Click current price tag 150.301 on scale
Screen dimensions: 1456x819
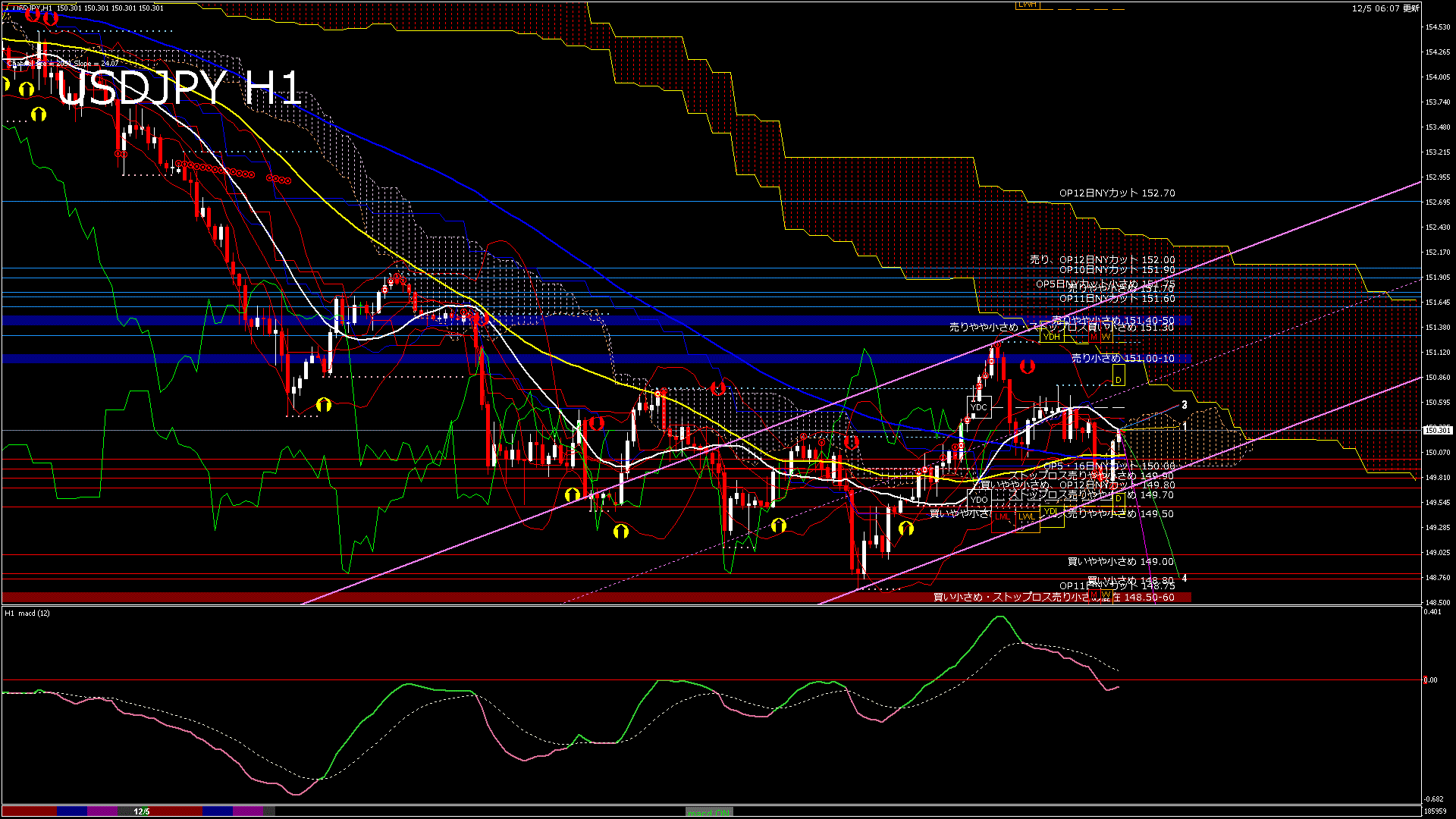pos(1437,430)
